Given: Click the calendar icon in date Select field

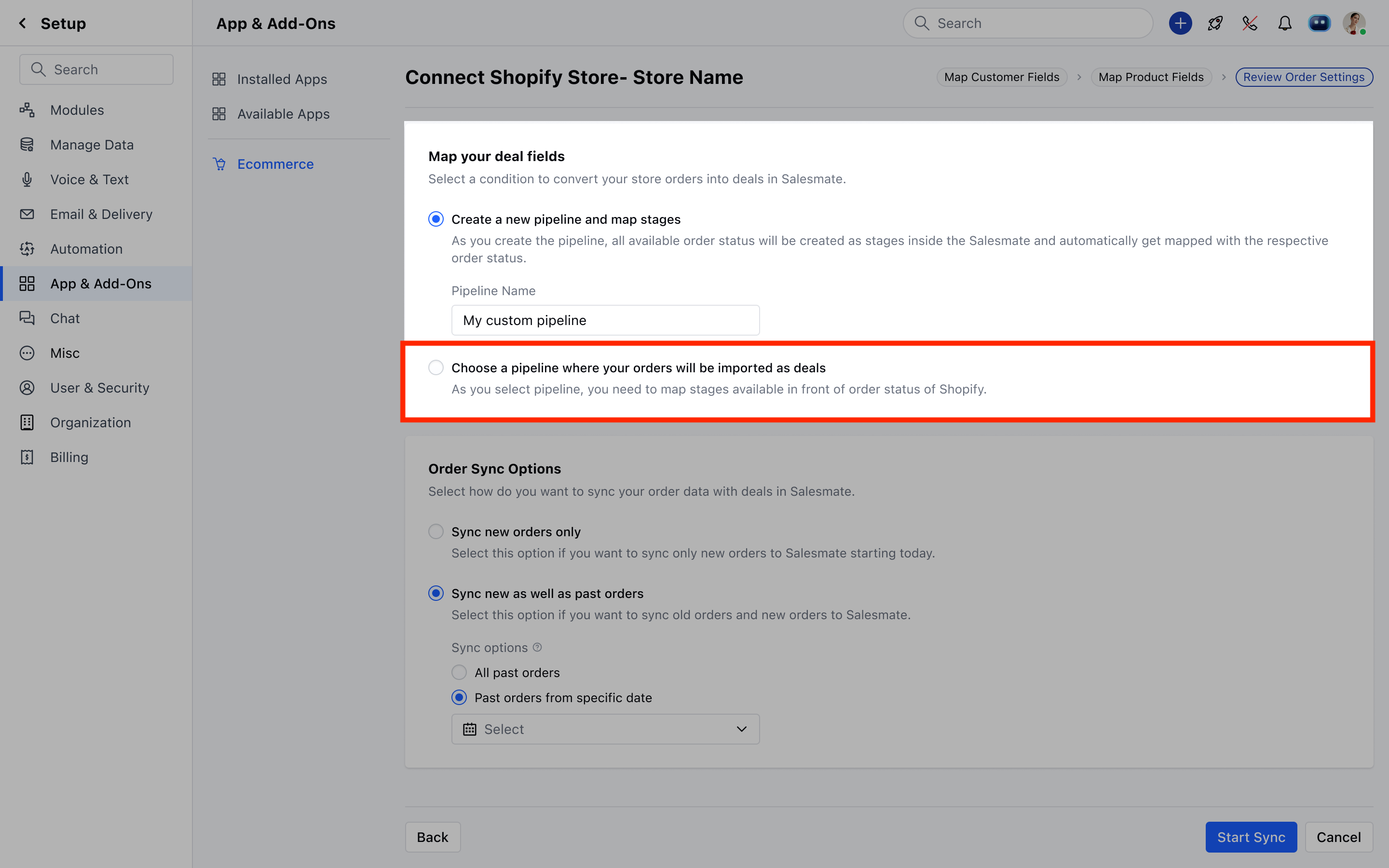Looking at the screenshot, I should coord(469,729).
